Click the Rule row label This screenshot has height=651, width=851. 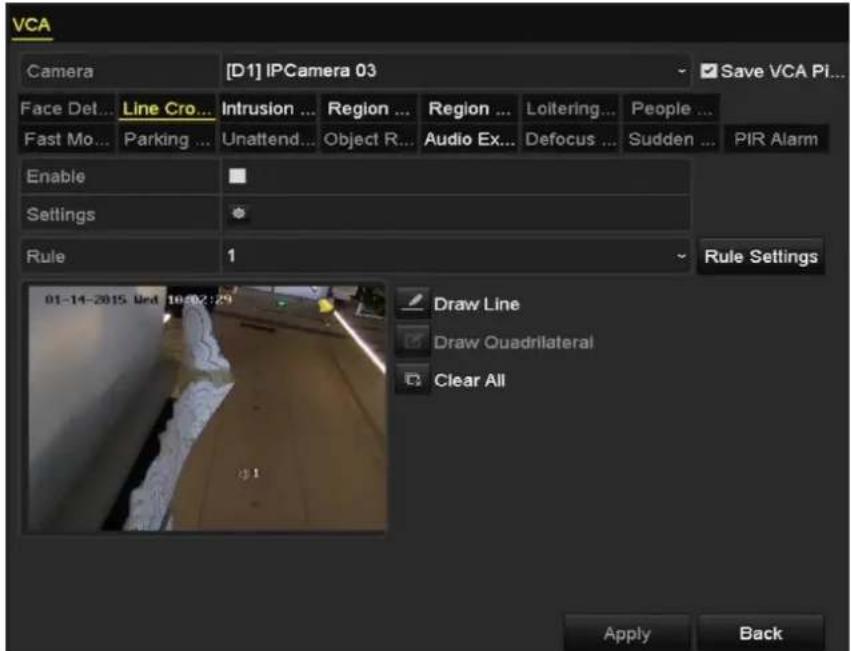click(x=46, y=256)
